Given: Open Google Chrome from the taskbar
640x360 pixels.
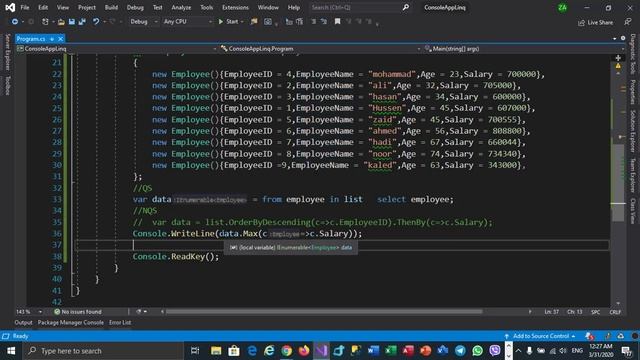Looking at the screenshot, I should click(x=287, y=351).
